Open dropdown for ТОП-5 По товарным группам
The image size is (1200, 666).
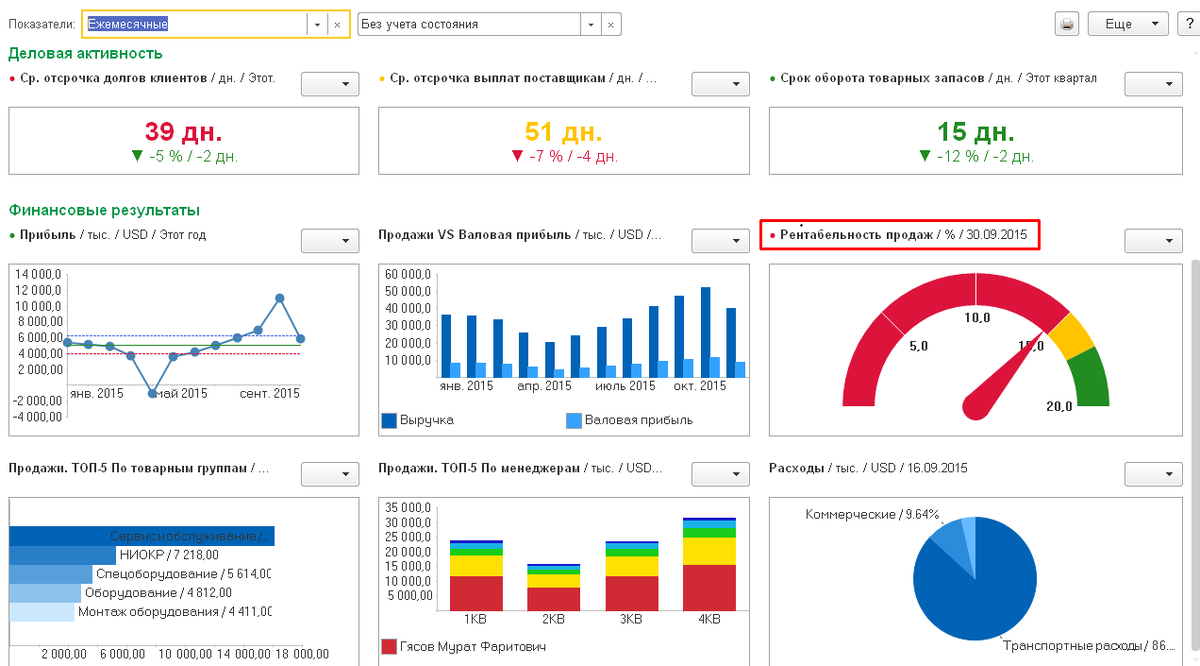pos(330,473)
